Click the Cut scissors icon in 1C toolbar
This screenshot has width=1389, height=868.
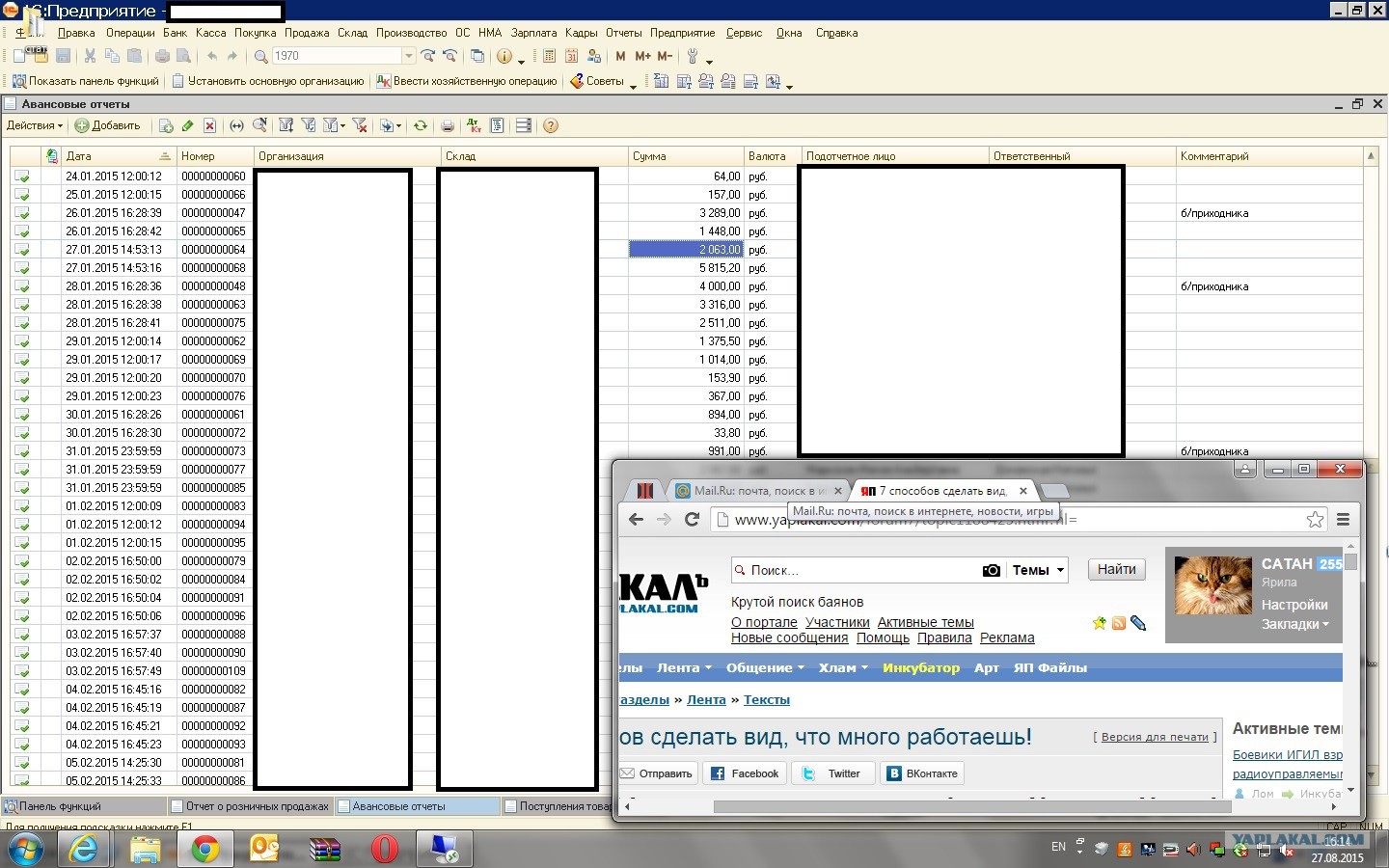pos(90,56)
